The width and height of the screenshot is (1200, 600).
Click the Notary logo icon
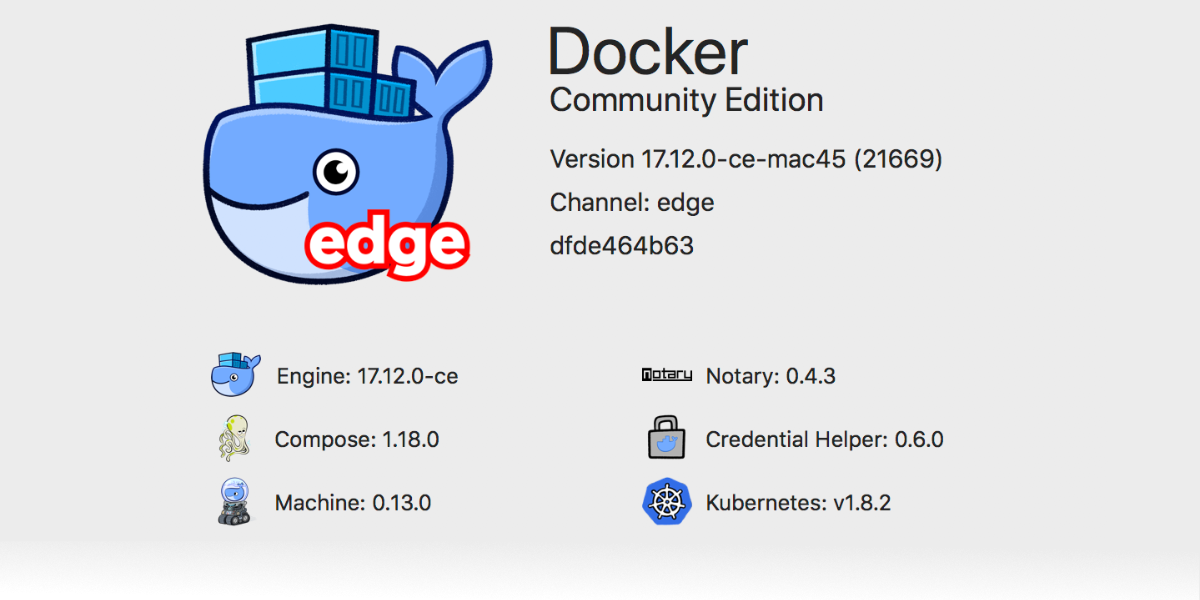667,374
